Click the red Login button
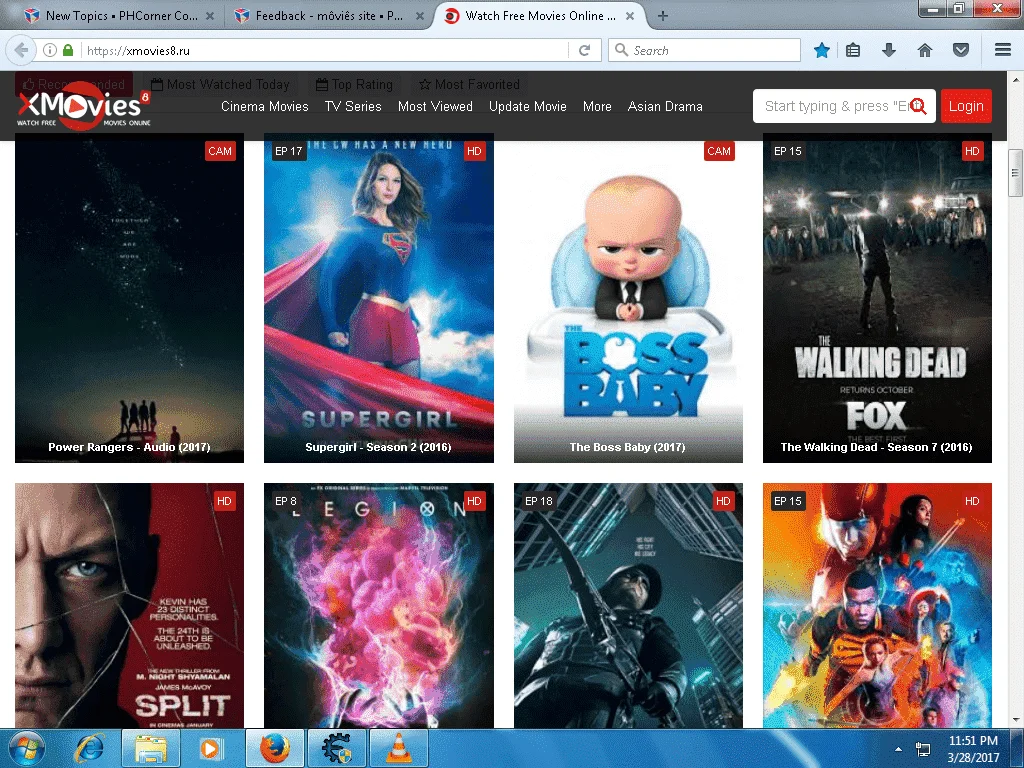The width and height of the screenshot is (1024, 768). (x=966, y=106)
